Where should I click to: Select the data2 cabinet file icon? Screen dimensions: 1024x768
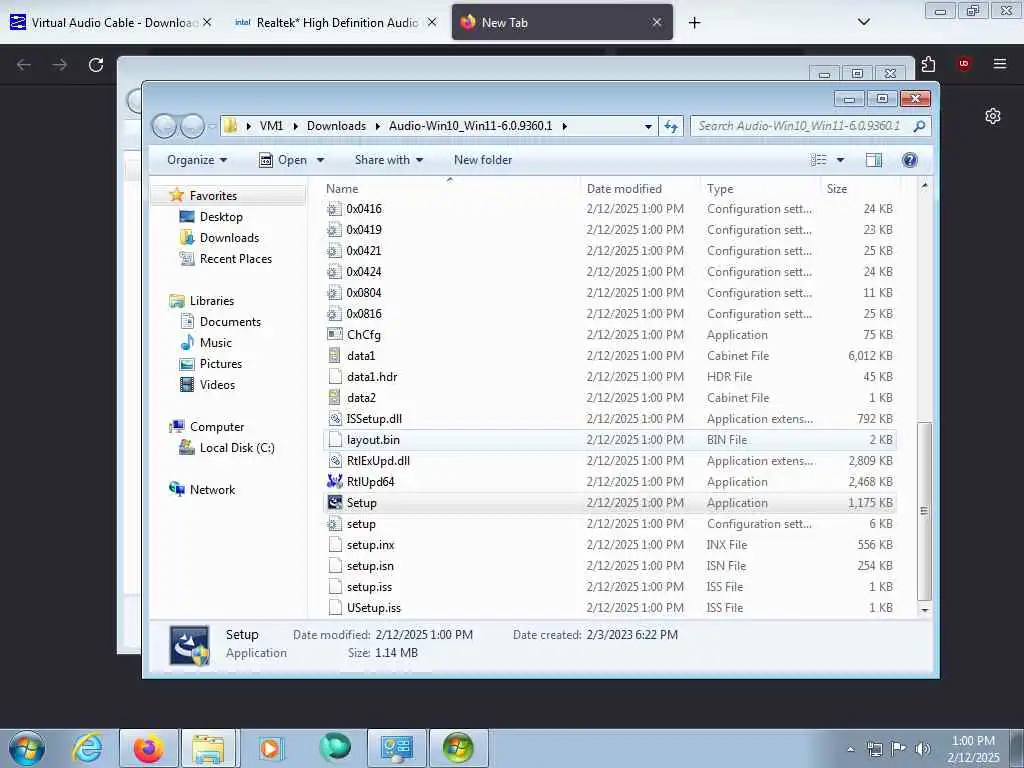(x=334, y=397)
